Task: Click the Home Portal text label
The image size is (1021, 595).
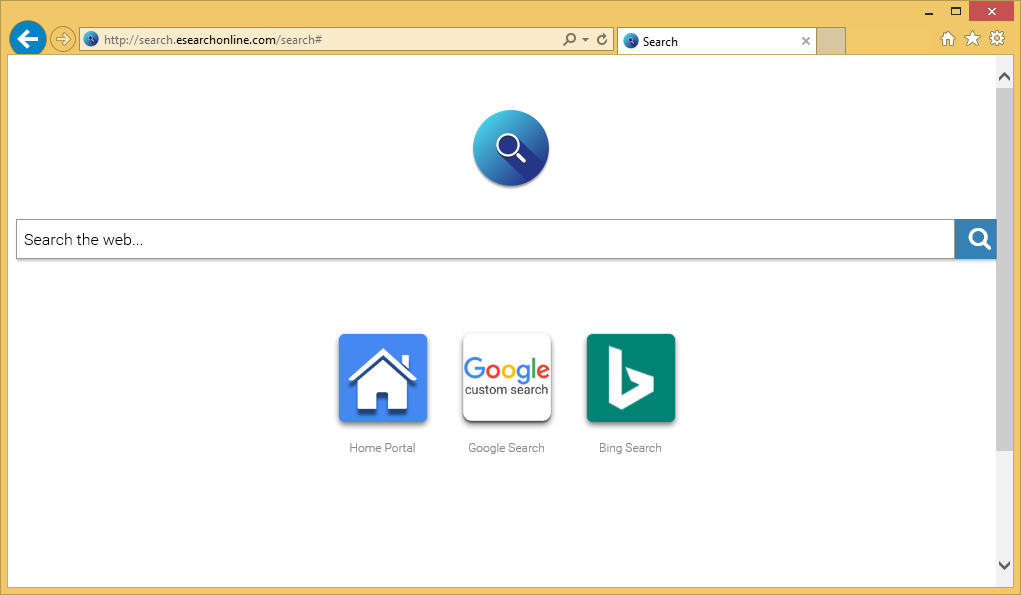Action: [382, 448]
